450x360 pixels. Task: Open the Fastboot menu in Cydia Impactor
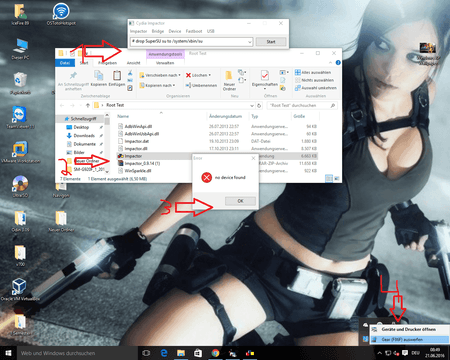(x=194, y=31)
